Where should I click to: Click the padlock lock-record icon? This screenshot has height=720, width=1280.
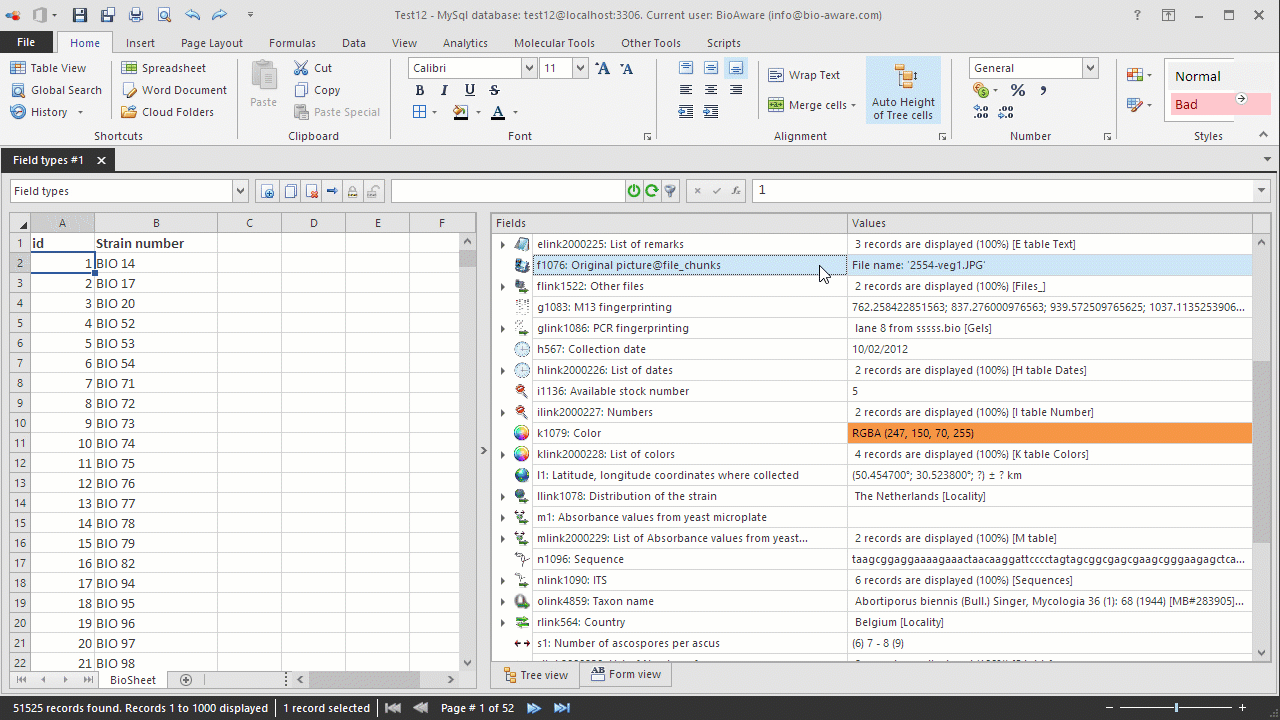353,191
